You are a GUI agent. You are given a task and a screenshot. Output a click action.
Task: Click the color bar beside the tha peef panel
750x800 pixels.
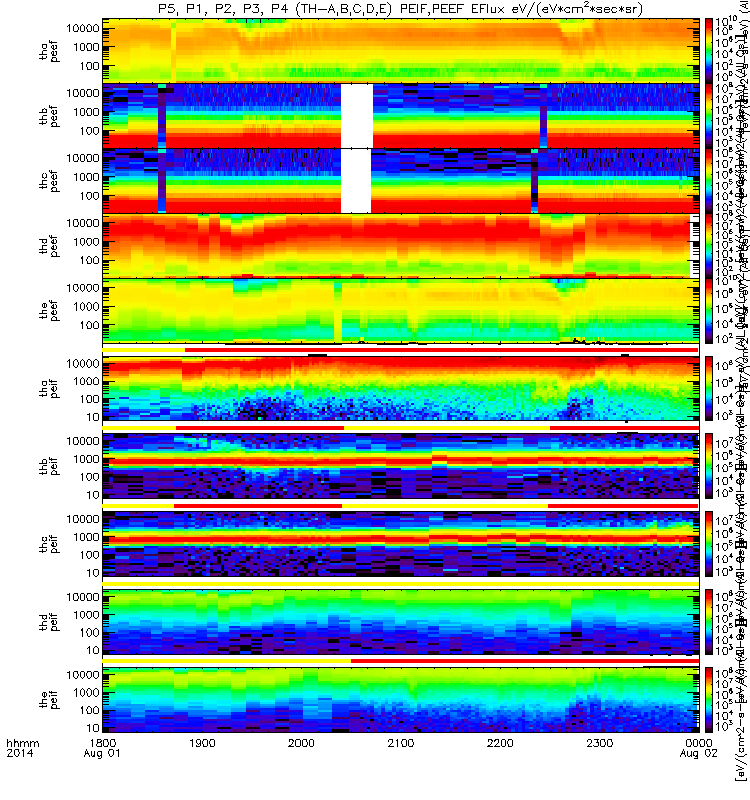coord(709,50)
